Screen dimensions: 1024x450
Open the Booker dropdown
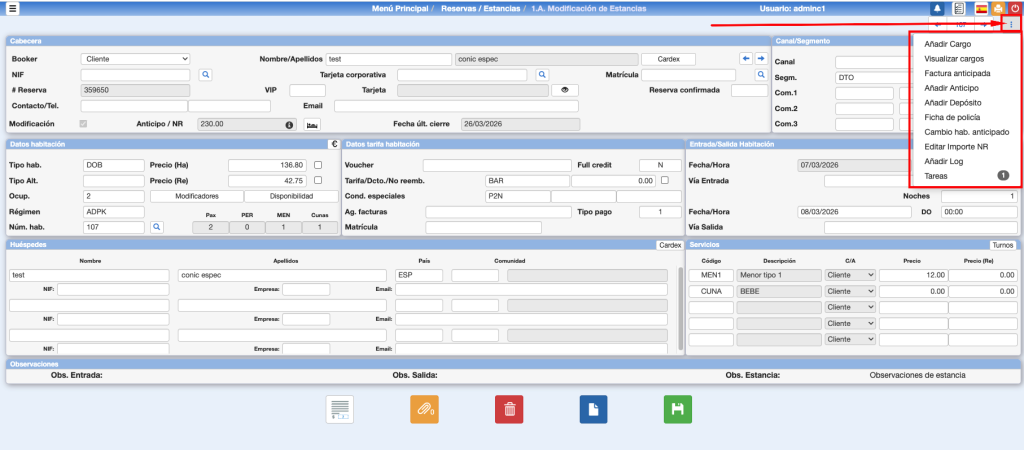135,59
